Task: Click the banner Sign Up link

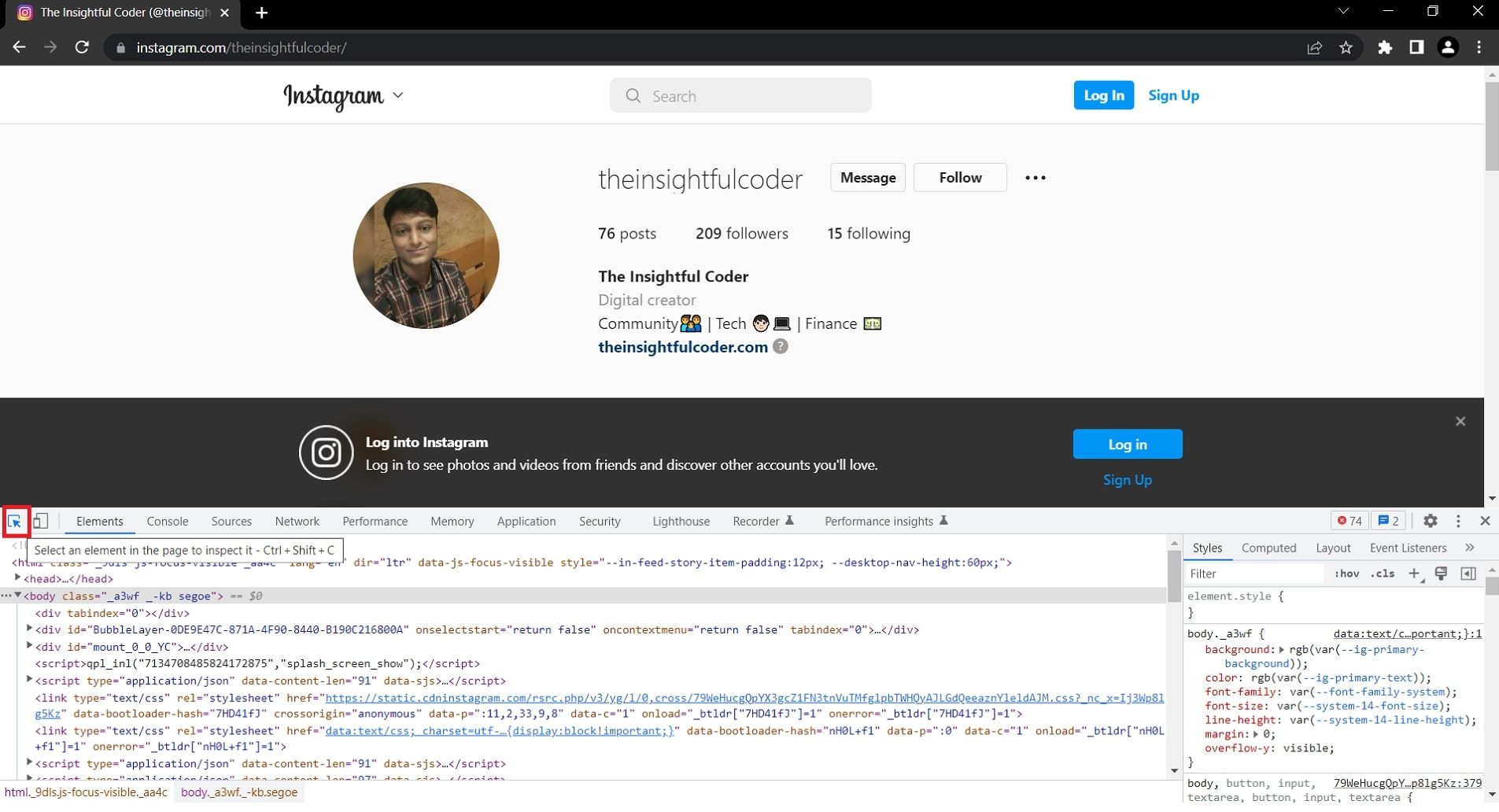Action: [x=1128, y=479]
